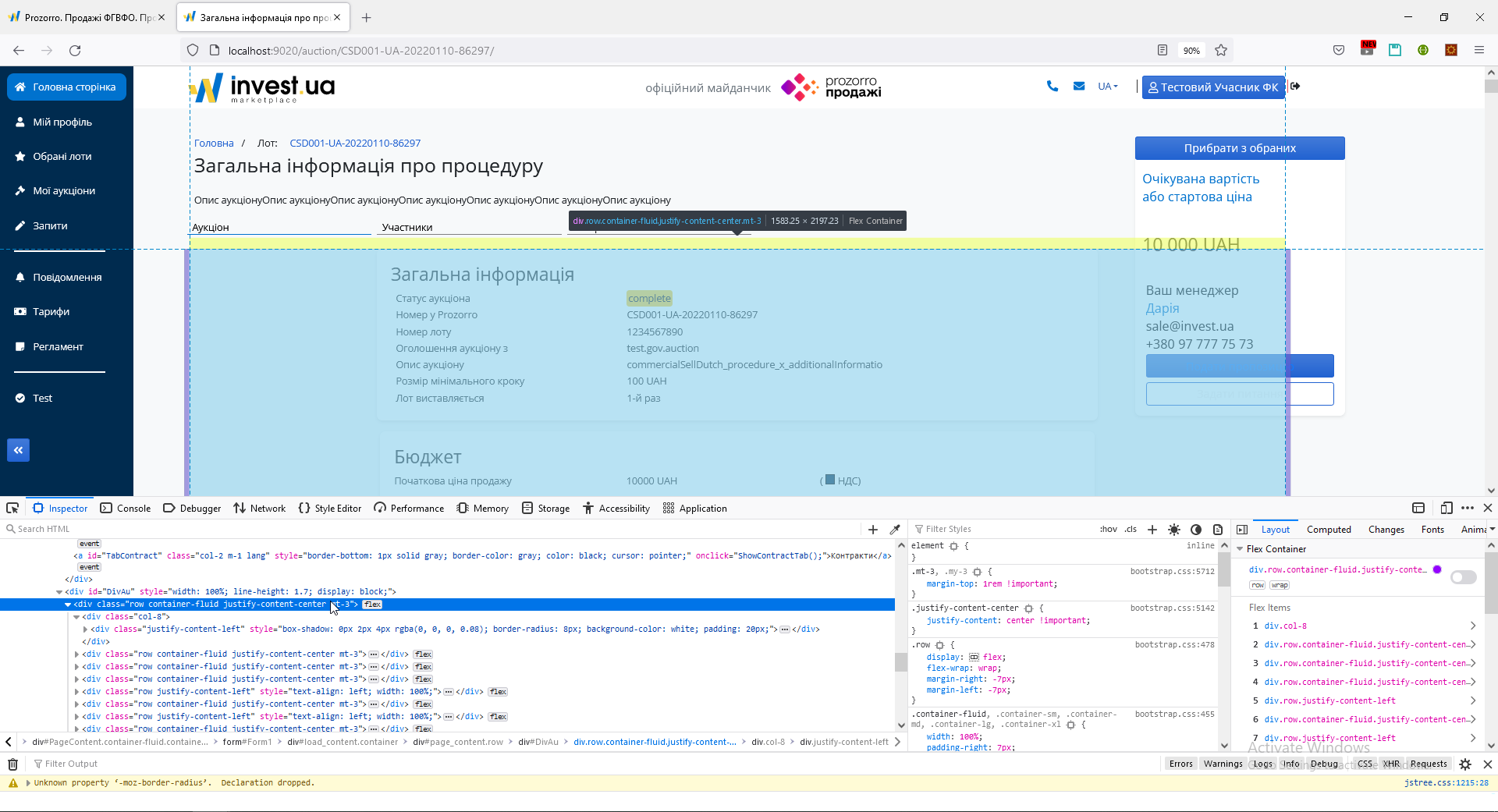Toggle the :hov pseudo-class panel

click(x=1108, y=530)
